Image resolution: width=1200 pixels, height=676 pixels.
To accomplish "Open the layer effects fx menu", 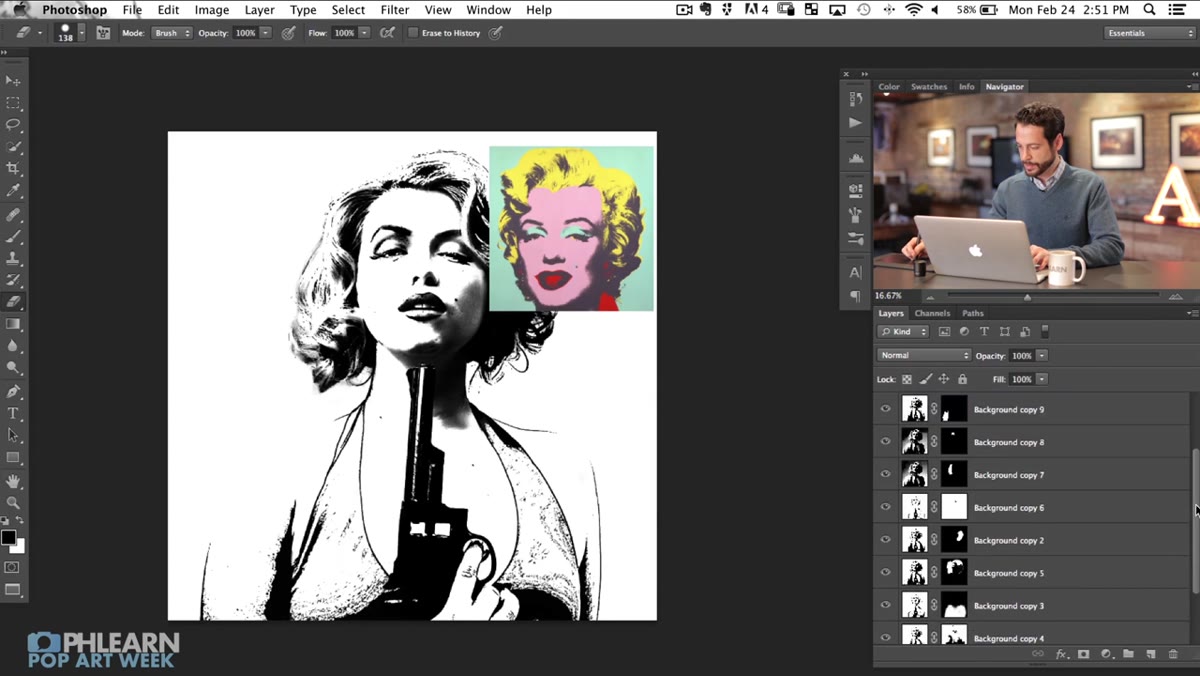I will (x=1061, y=654).
